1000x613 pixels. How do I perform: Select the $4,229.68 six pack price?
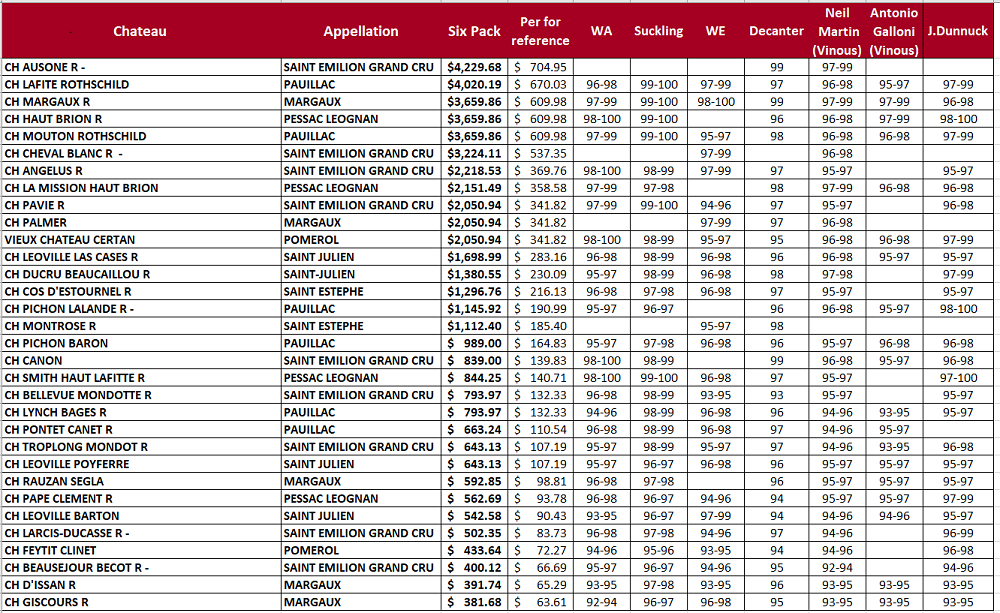pos(474,67)
